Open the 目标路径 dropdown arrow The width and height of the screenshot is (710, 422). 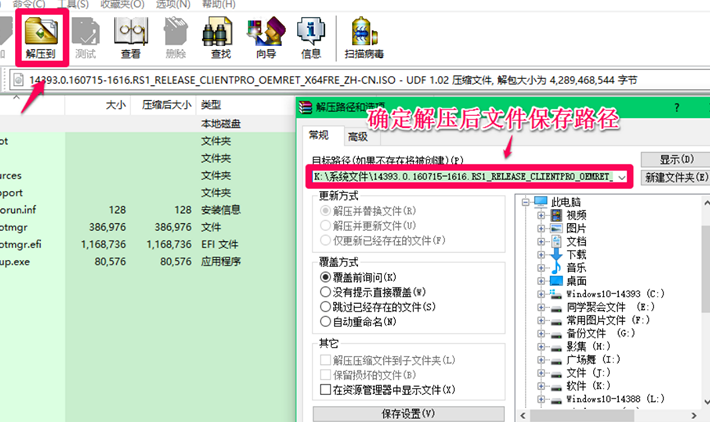coord(624,177)
